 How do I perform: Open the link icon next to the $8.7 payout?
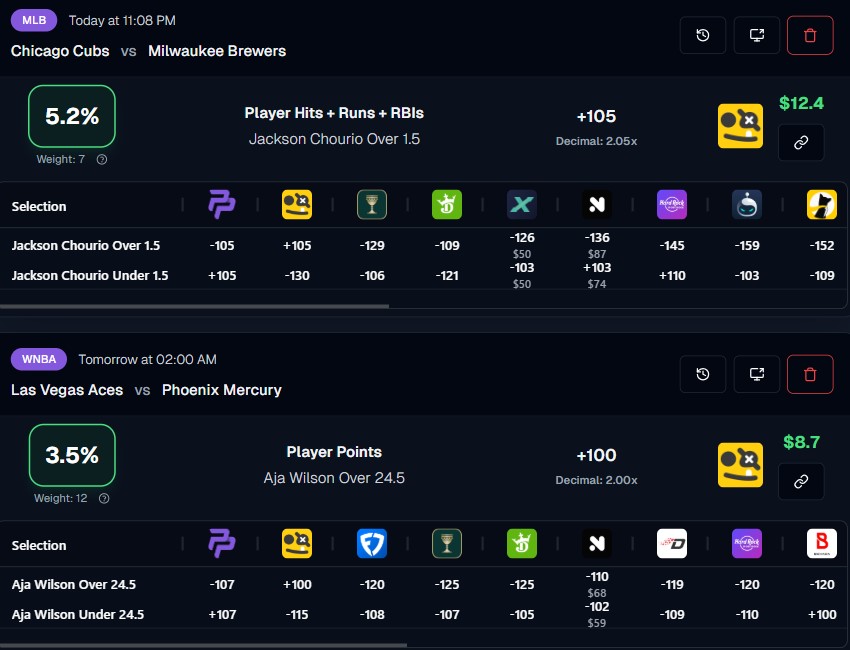pos(800,481)
